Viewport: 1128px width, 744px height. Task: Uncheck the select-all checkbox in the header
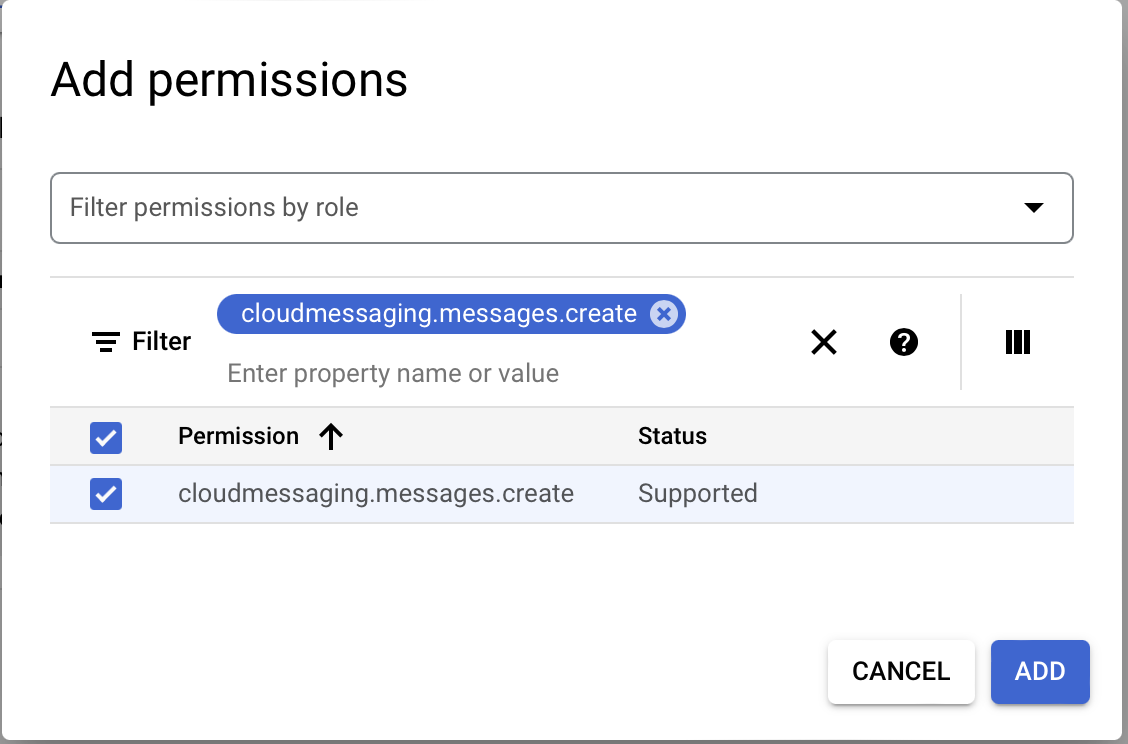pyautogui.click(x=105, y=437)
